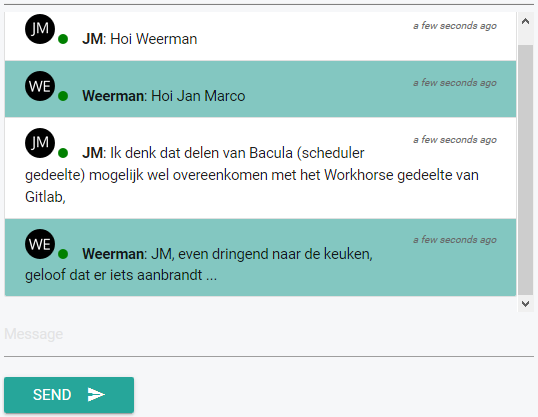Click JM avatar on the Bacula message
The image size is (538, 417).
pos(40,143)
